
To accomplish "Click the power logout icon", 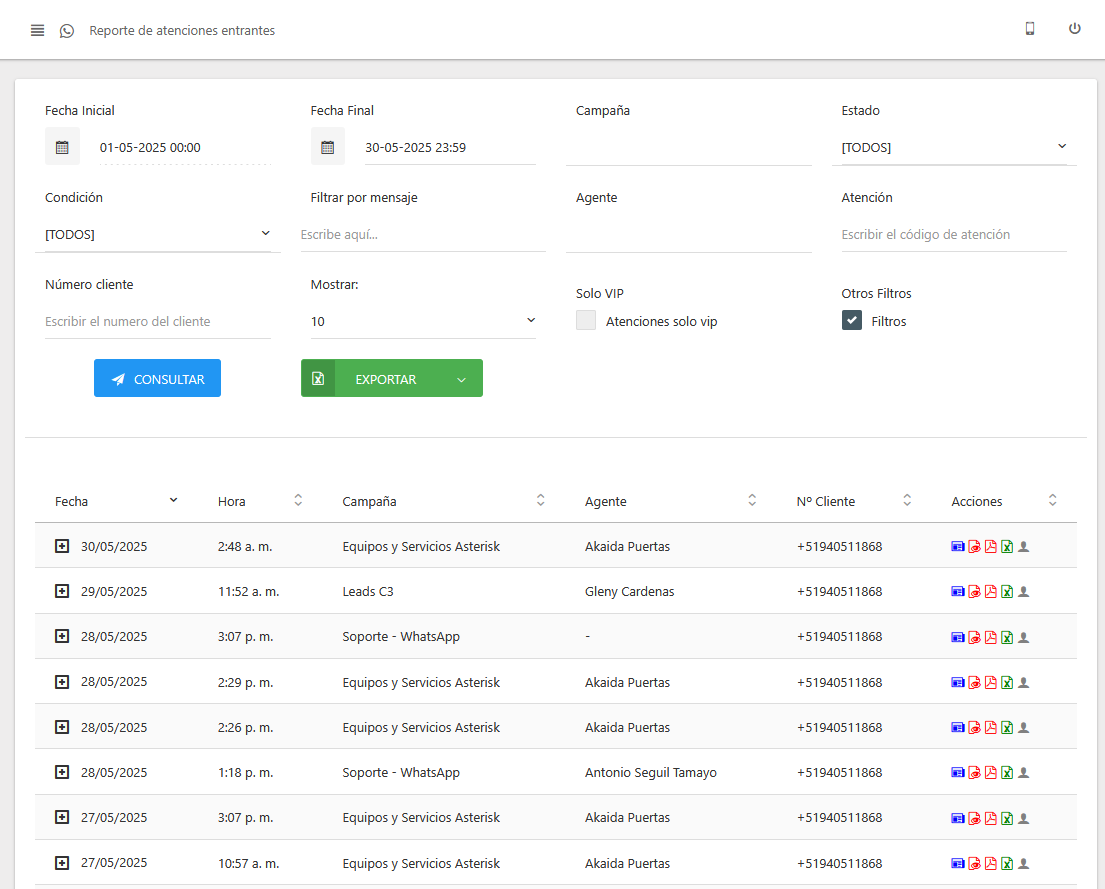I will pyautogui.click(x=1074, y=28).
